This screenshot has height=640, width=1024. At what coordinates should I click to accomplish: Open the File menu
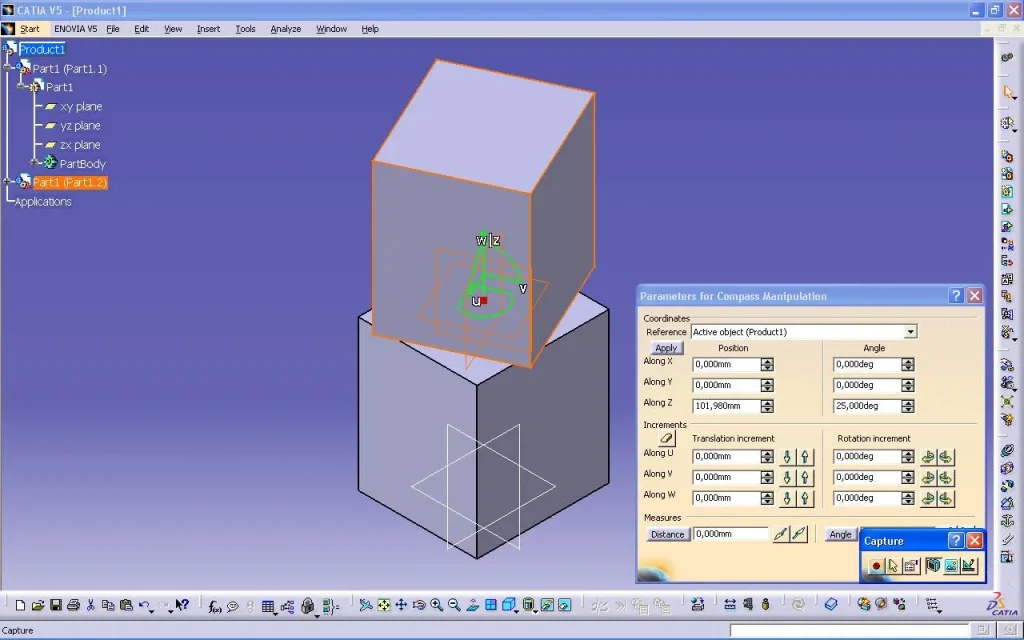pyautogui.click(x=113, y=29)
